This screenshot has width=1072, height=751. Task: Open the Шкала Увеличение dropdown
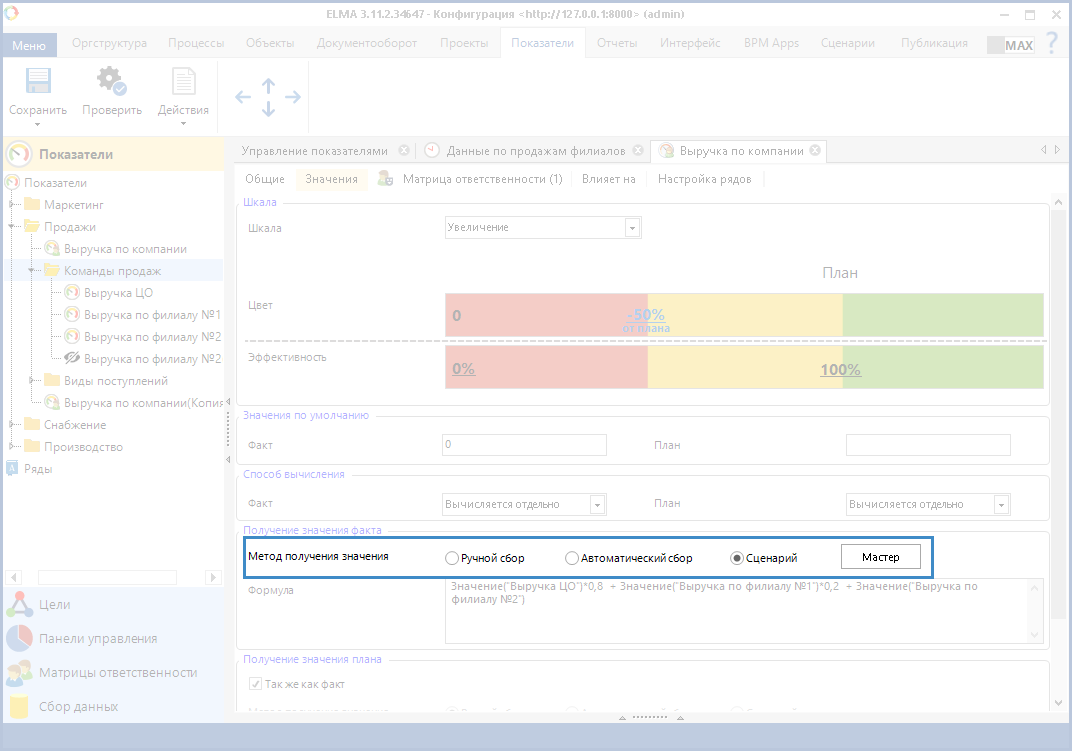[631, 228]
